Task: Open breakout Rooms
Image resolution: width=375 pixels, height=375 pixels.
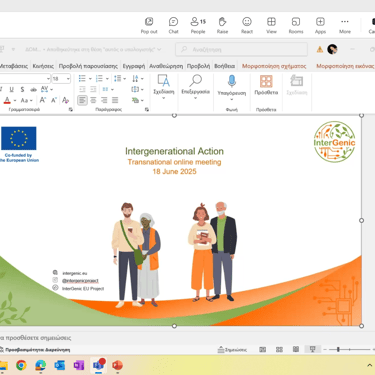Action: [x=296, y=25]
